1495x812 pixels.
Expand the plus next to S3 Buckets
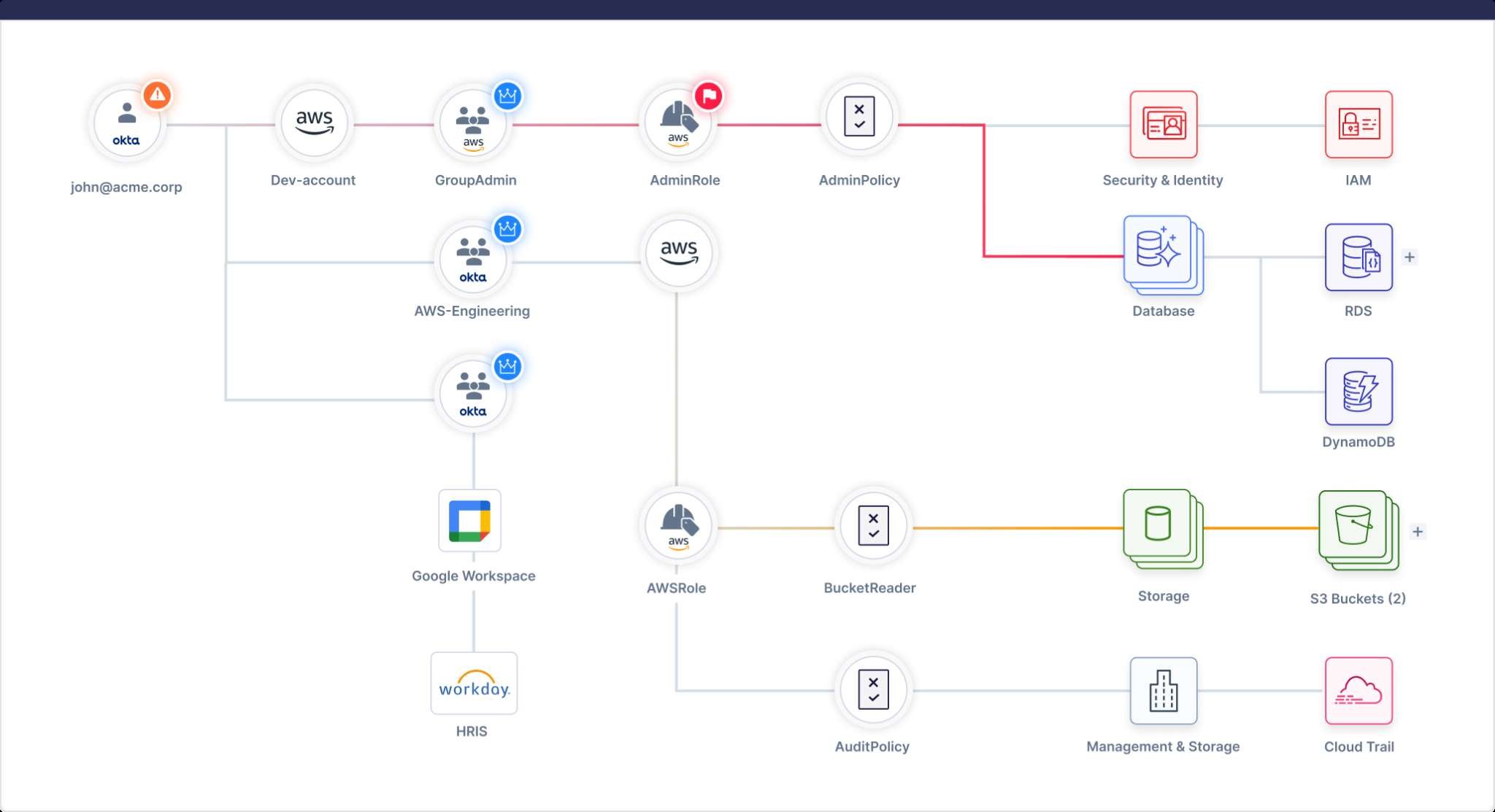pyautogui.click(x=1418, y=532)
